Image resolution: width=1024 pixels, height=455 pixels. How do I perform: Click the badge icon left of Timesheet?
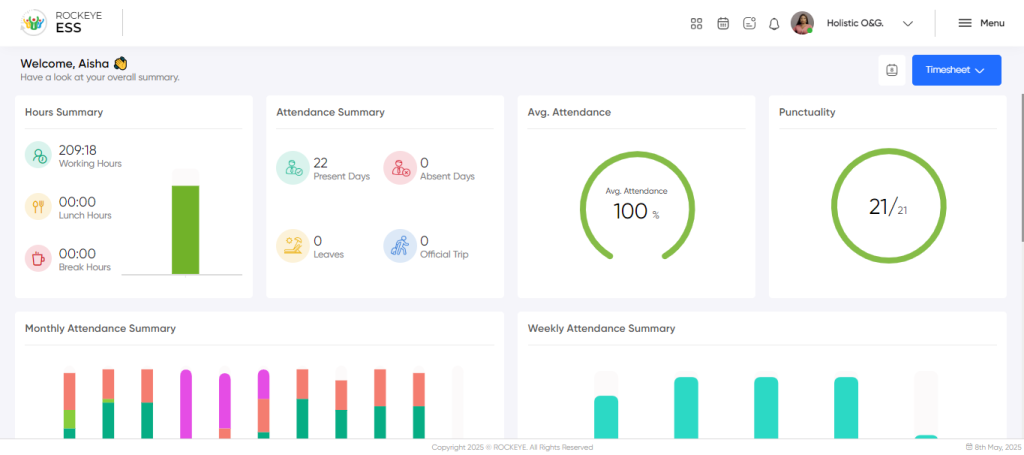click(892, 70)
